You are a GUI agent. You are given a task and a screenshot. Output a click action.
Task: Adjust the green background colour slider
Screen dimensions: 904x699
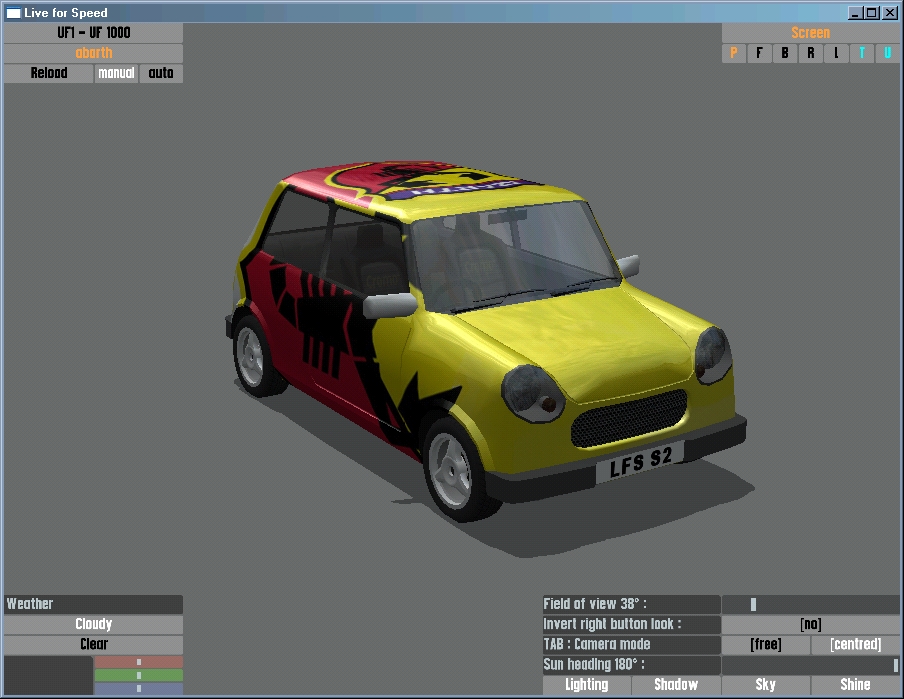(138, 675)
